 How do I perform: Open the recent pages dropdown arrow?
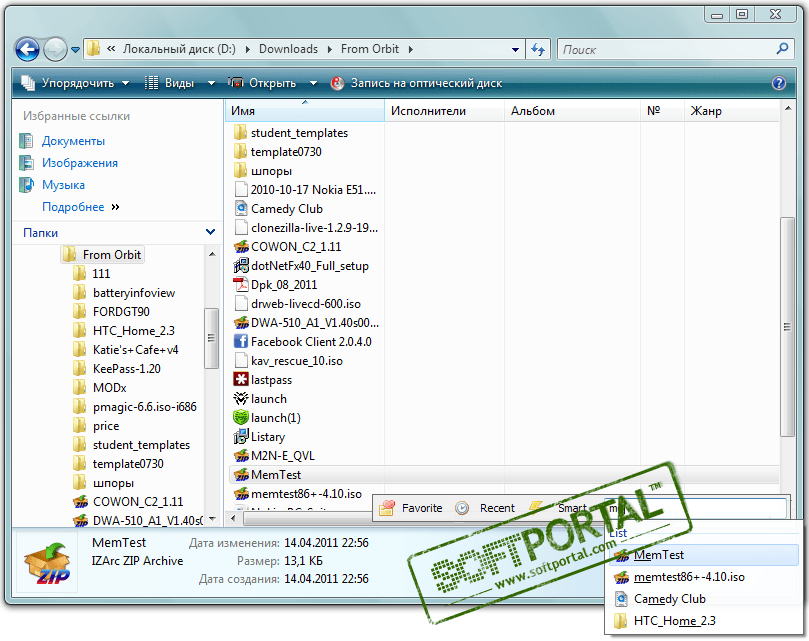point(75,50)
